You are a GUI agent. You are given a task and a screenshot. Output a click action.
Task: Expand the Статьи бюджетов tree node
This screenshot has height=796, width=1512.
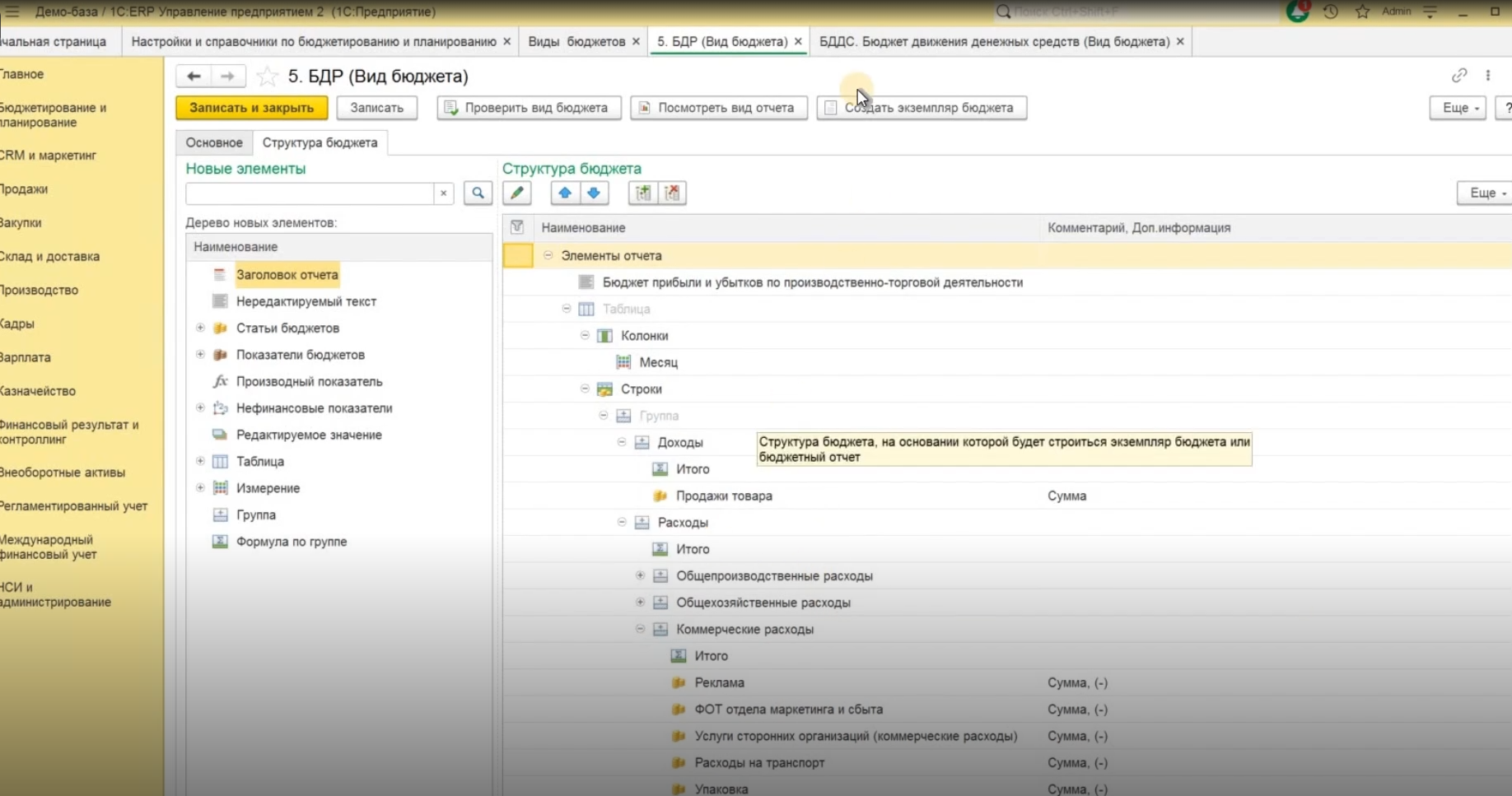[200, 328]
